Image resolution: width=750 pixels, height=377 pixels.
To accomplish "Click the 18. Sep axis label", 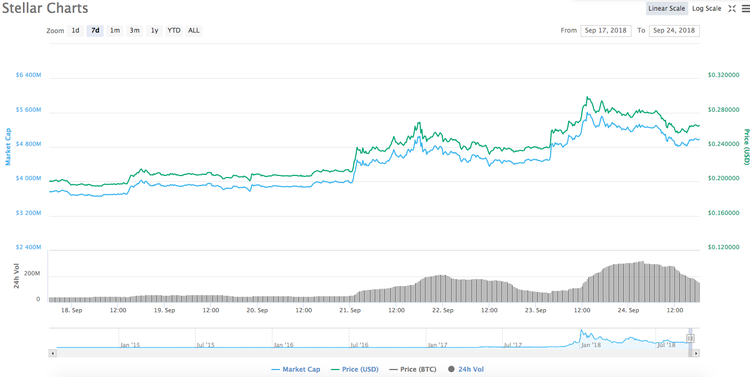I will coord(72,310).
